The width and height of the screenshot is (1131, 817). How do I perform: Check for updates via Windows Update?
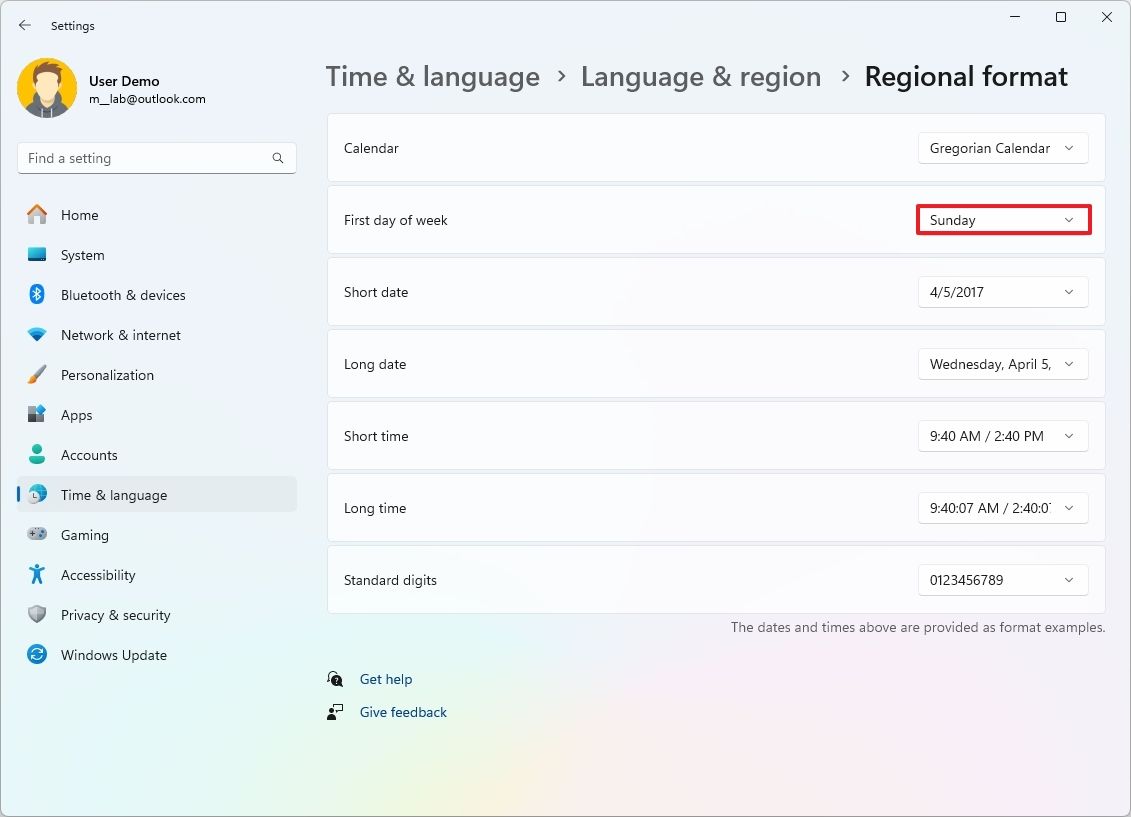pos(113,655)
